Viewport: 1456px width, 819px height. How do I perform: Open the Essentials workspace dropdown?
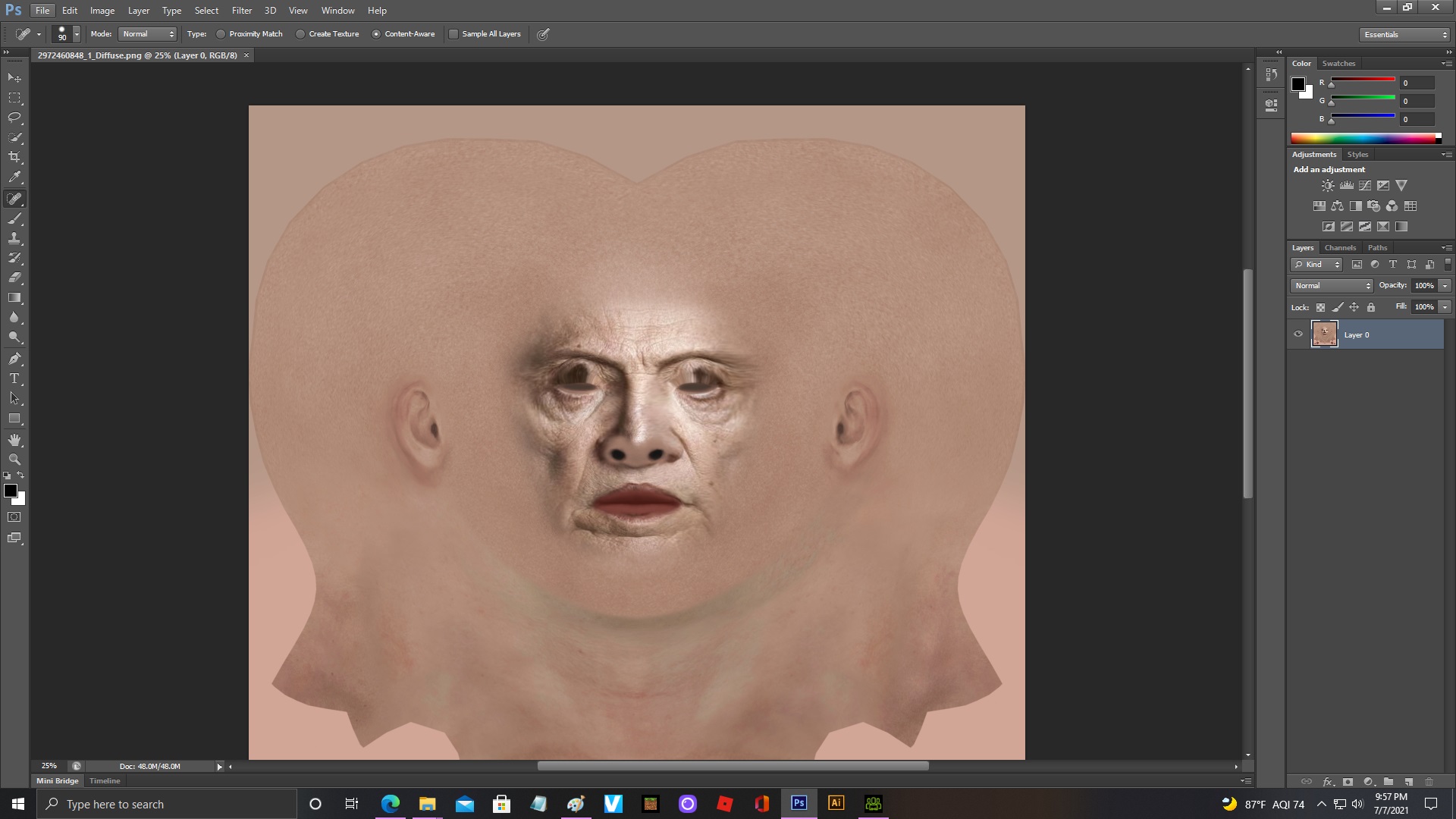tap(1404, 35)
